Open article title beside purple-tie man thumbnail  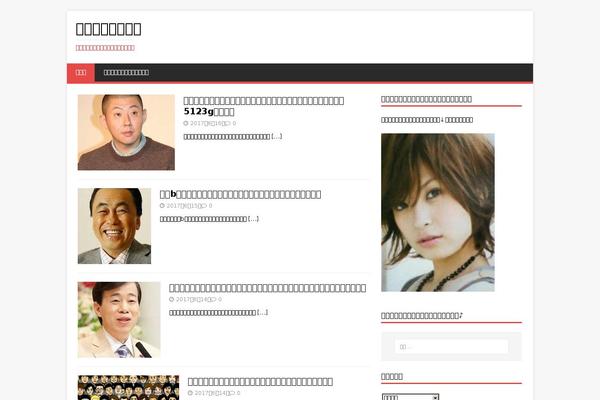pyautogui.click(x=267, y=288)
